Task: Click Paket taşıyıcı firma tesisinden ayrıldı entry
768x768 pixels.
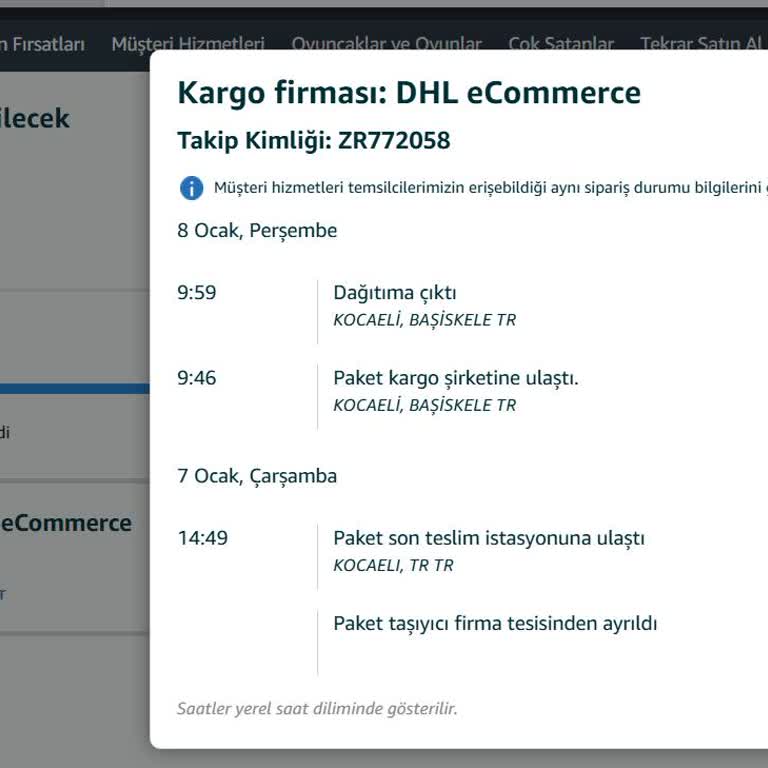Action: 495,624
